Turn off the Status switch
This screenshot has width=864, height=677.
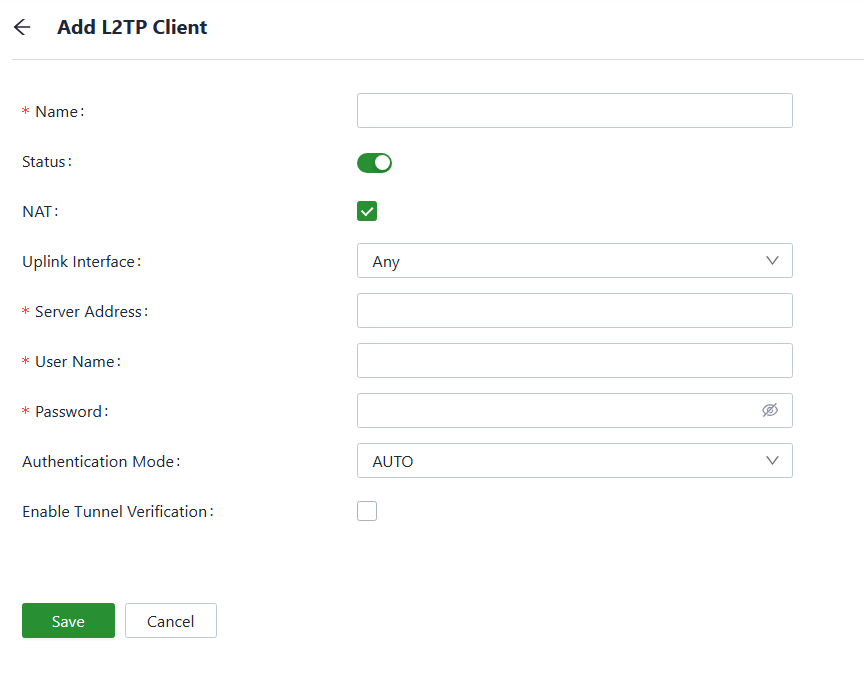coord(374,162)
